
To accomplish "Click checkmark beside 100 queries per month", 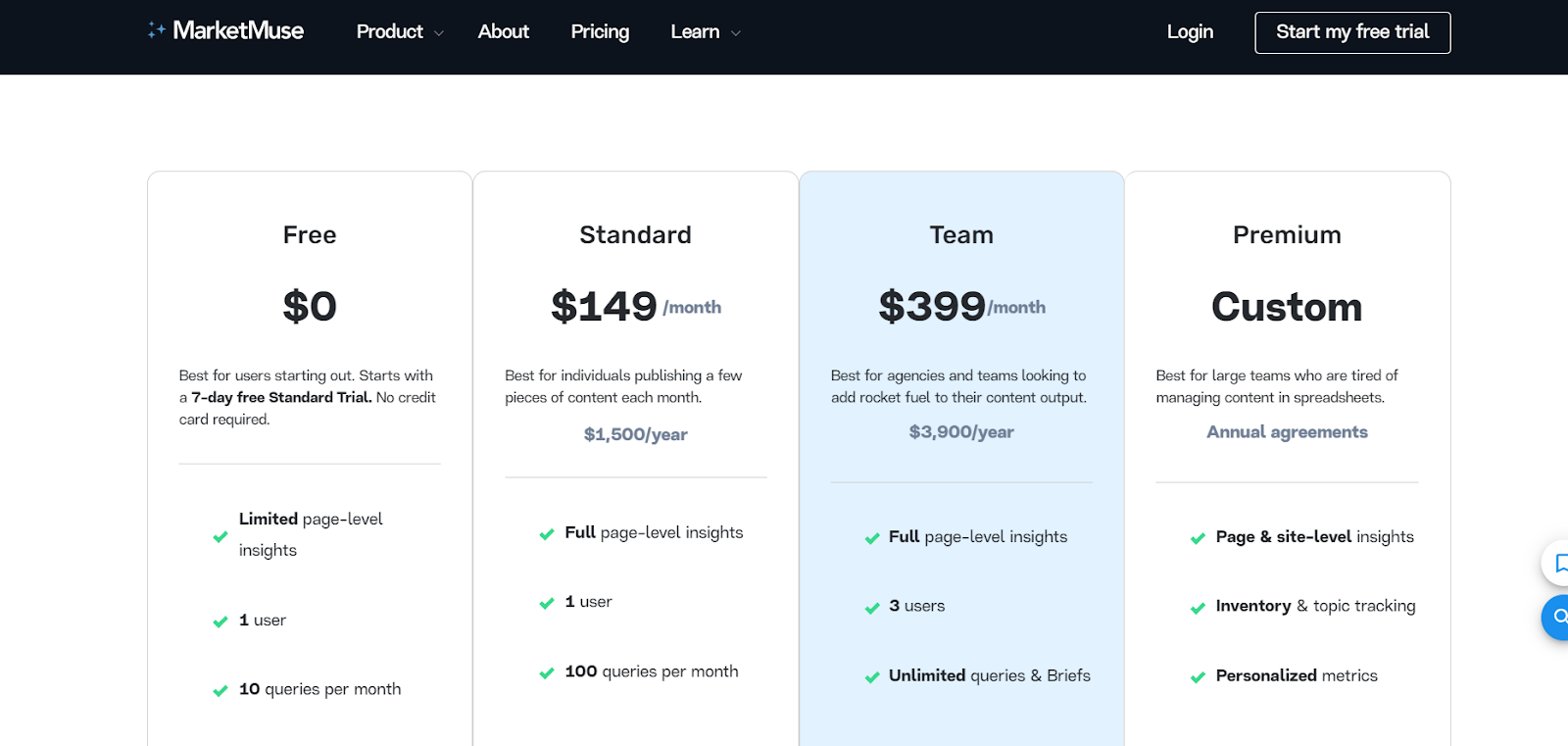I will 547,672.
